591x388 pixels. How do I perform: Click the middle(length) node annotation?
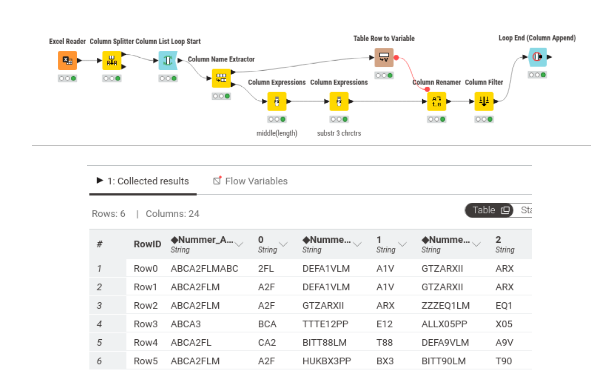[277, 133]
